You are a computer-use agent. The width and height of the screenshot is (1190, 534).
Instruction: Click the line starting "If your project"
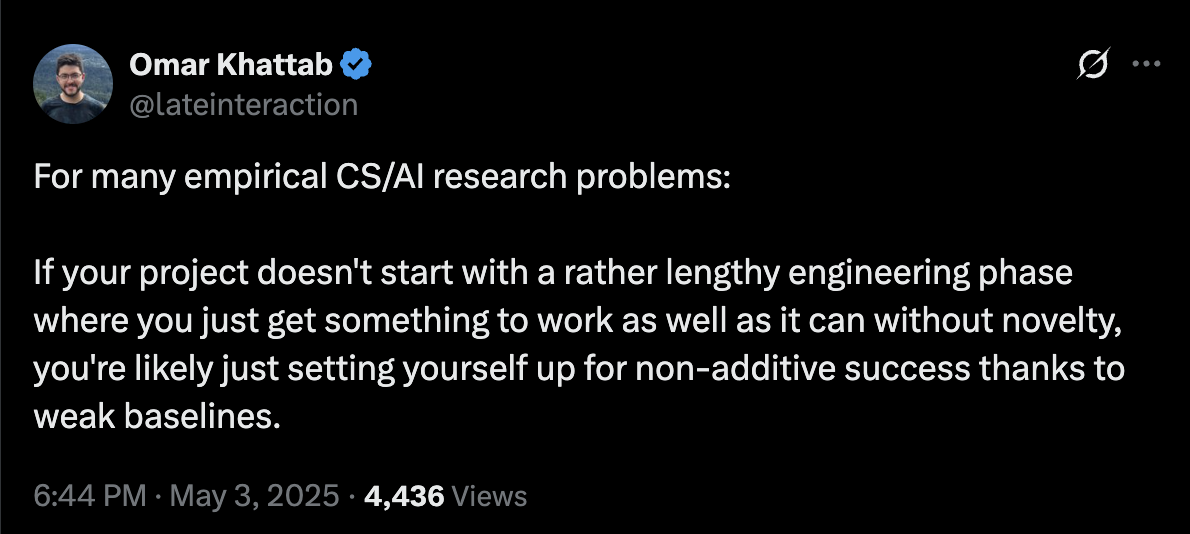[x=553, y=274]
